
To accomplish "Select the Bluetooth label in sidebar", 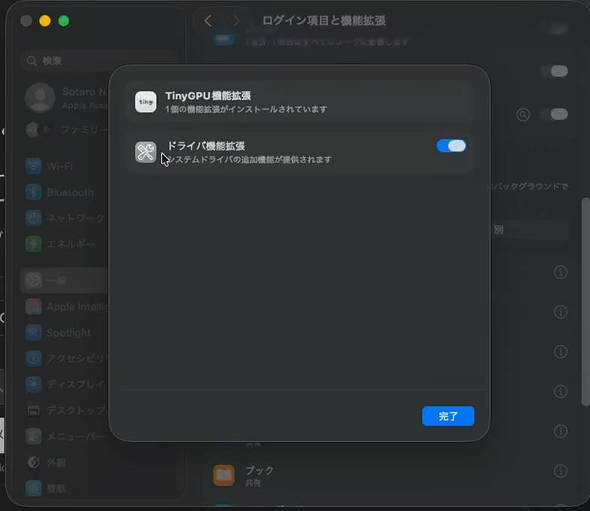I will [70, 193].
